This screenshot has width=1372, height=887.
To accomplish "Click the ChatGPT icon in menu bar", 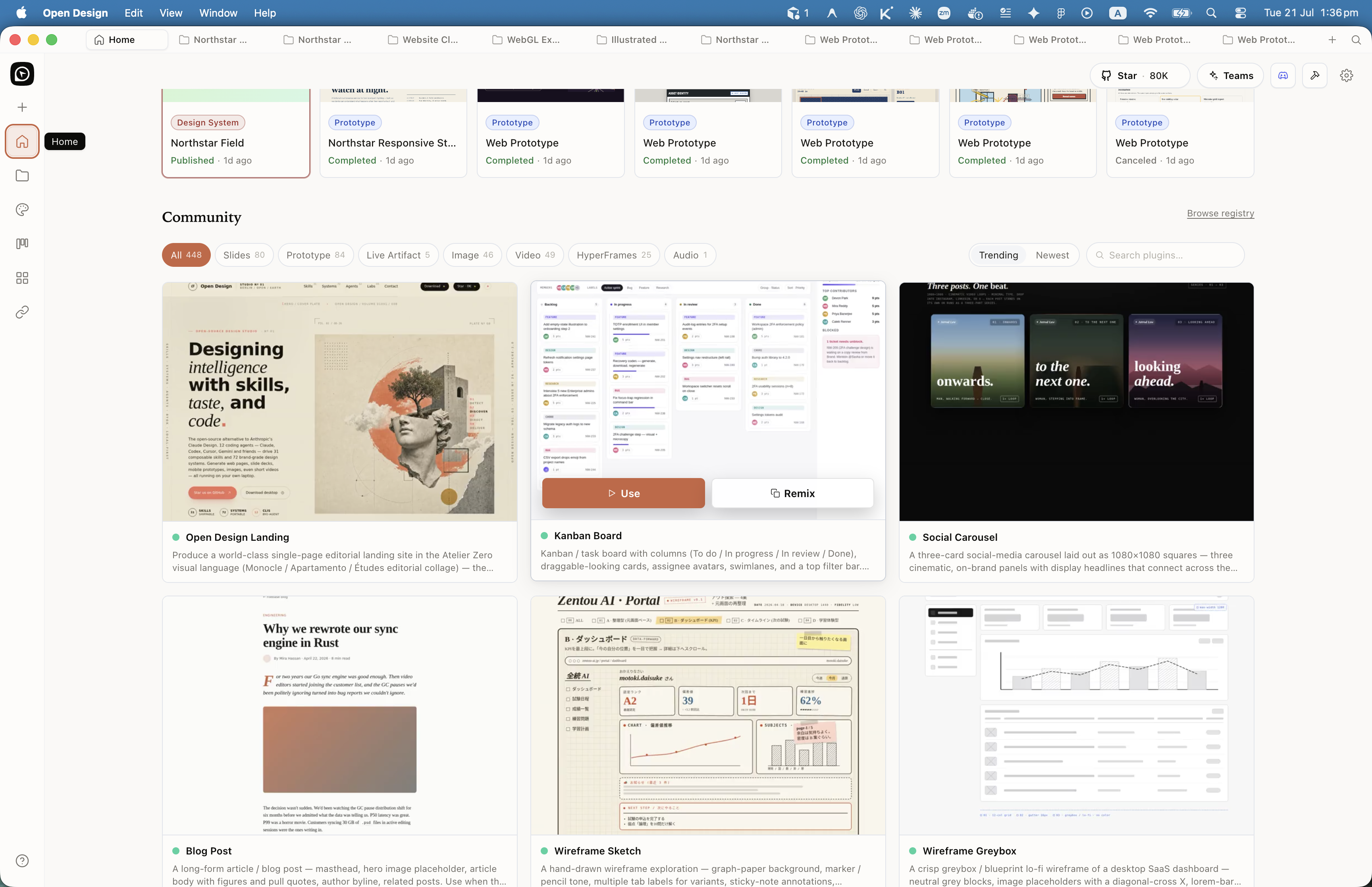I will (x=860, y=13).
